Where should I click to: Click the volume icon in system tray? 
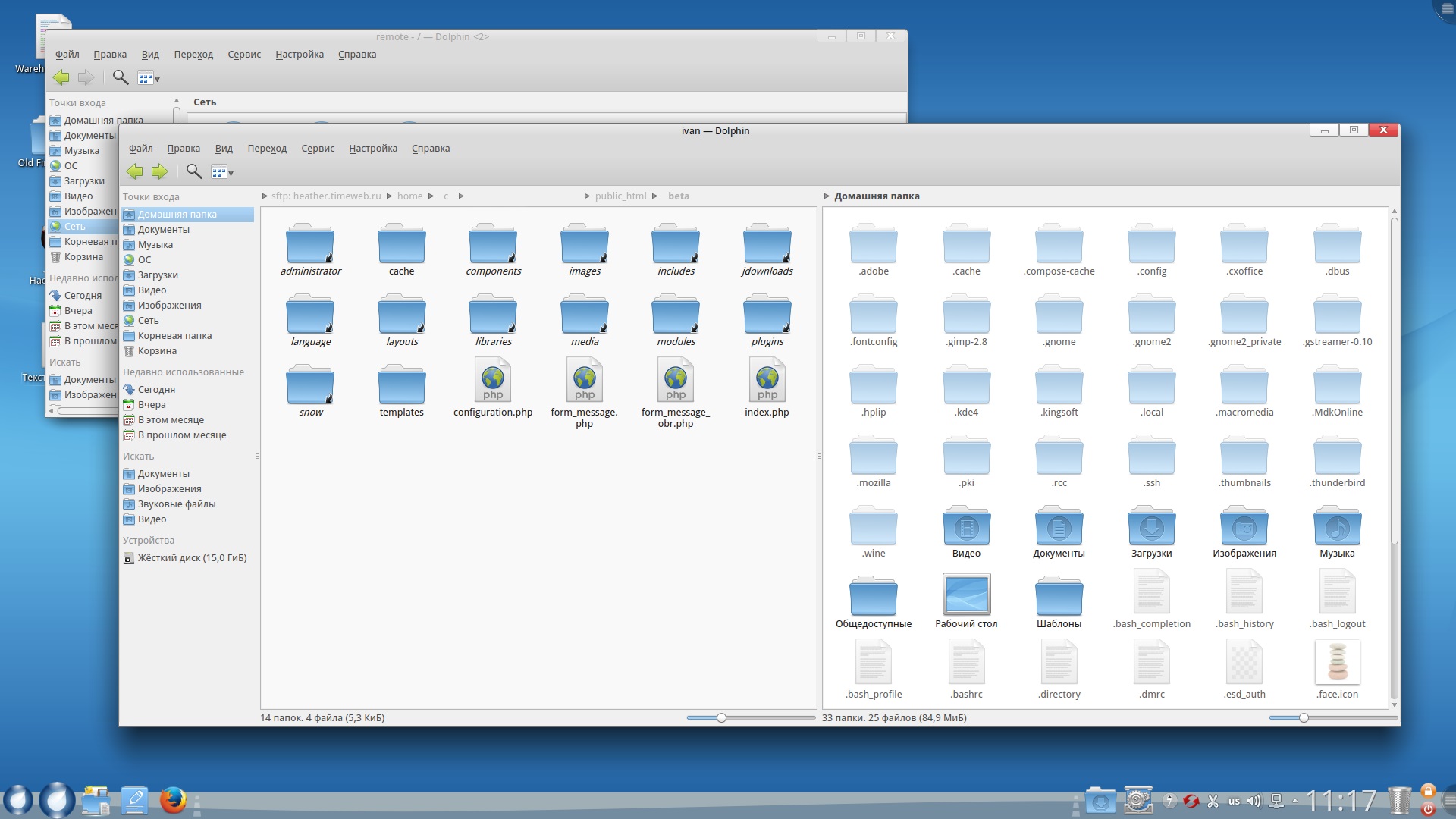click(x=1254, y=801)
